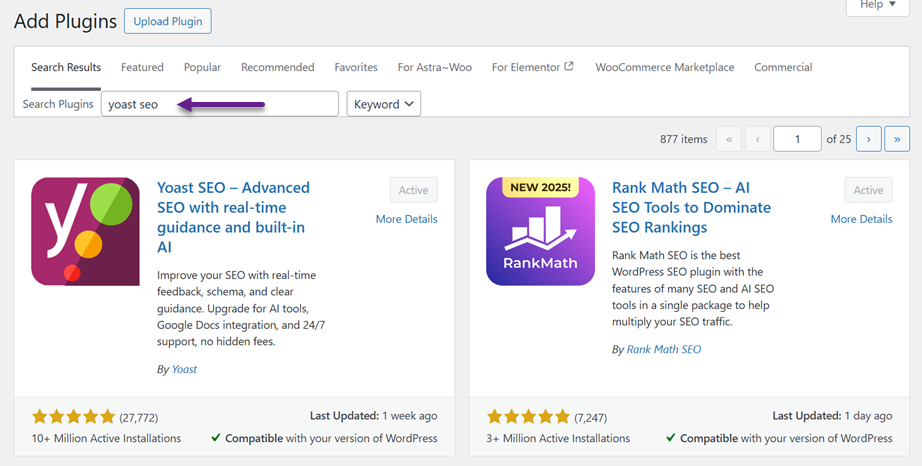The width and height of the screenshot is (922, 466).
Task: Click the 'of 25' page total text
Action: [x=839, y=139]
